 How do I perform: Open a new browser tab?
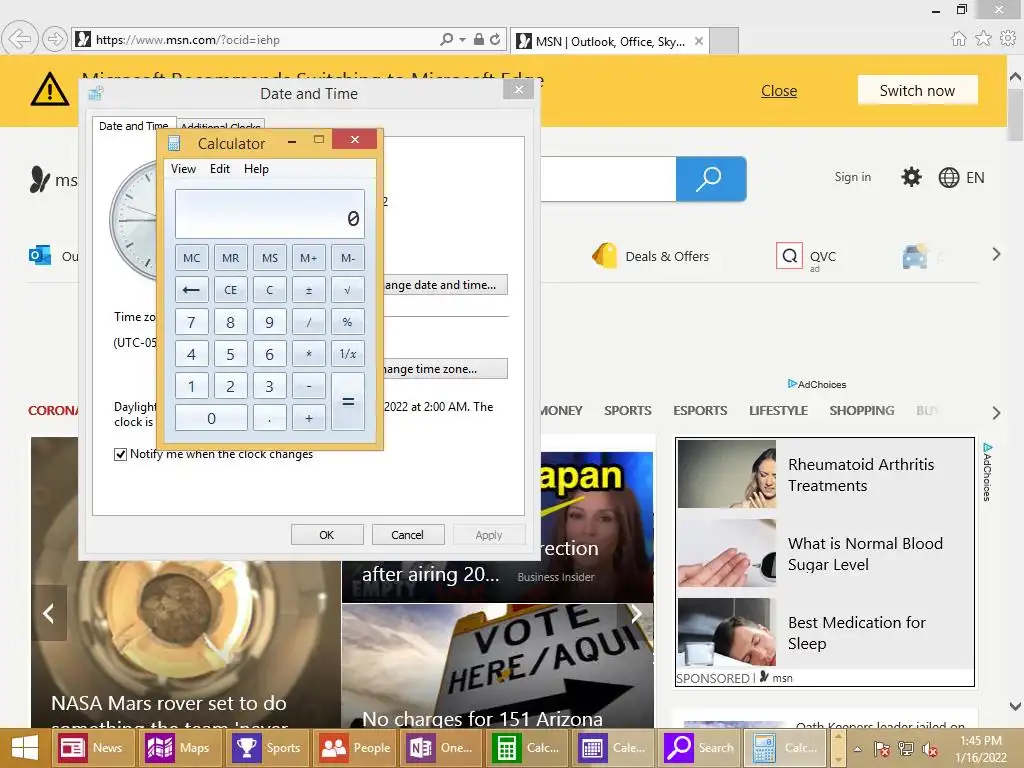(724, 40)
